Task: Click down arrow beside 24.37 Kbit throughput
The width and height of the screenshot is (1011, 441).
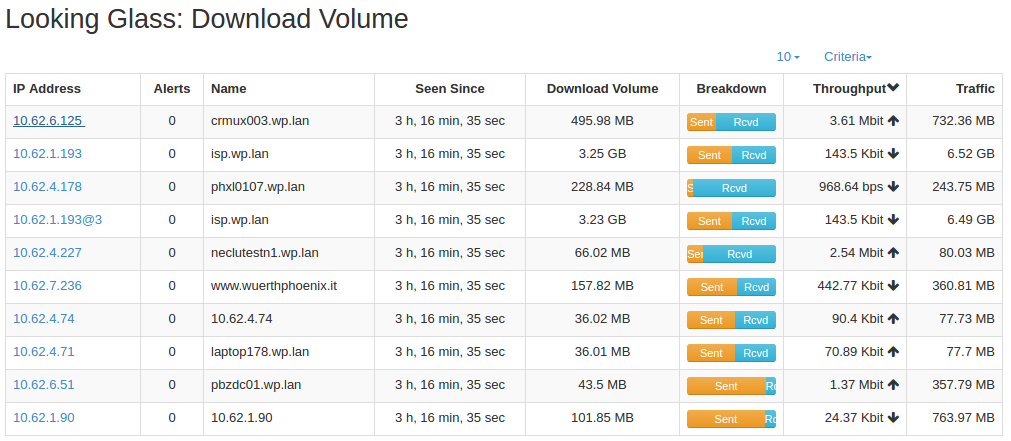Action: point(893,418)
